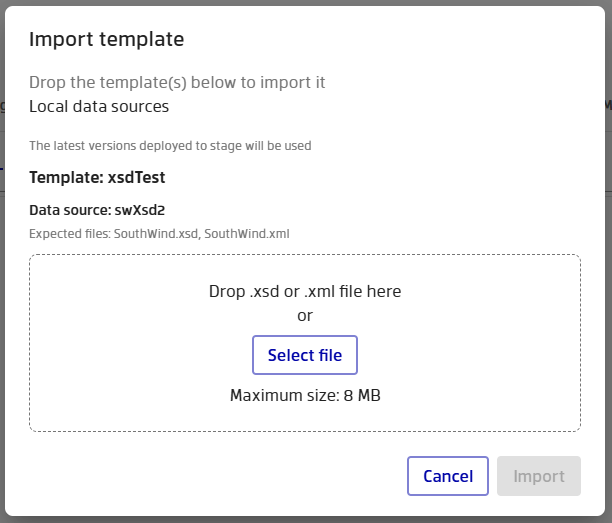Image resolution: width=612 pixels, height=523 pixels.
Task: Select the Local data sources heading
Action: [x=99, y=106]
